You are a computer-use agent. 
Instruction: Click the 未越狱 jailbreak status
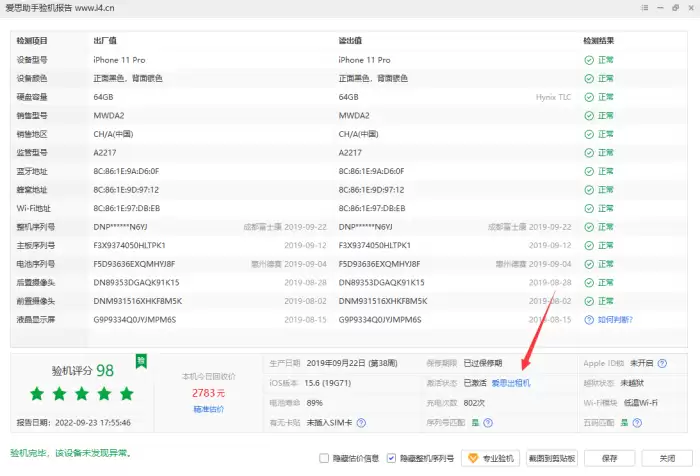(x=632, y=383)
